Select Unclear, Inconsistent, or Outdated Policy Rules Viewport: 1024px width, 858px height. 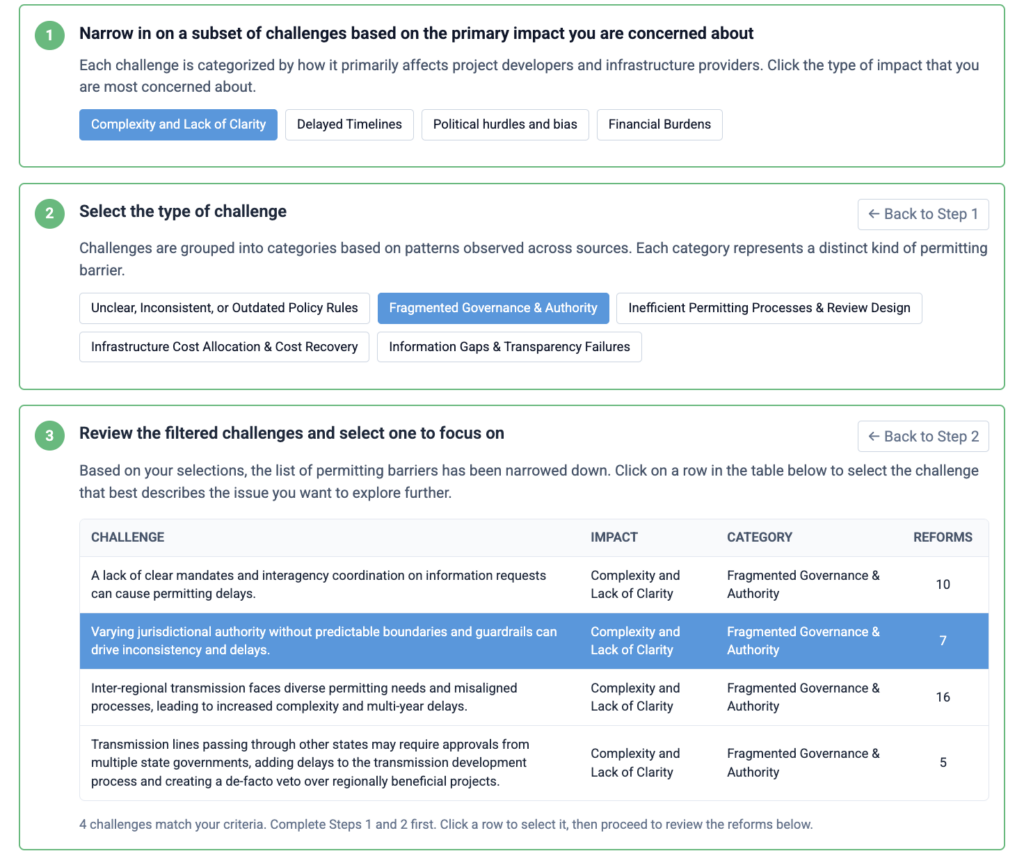tap(224, 308)
